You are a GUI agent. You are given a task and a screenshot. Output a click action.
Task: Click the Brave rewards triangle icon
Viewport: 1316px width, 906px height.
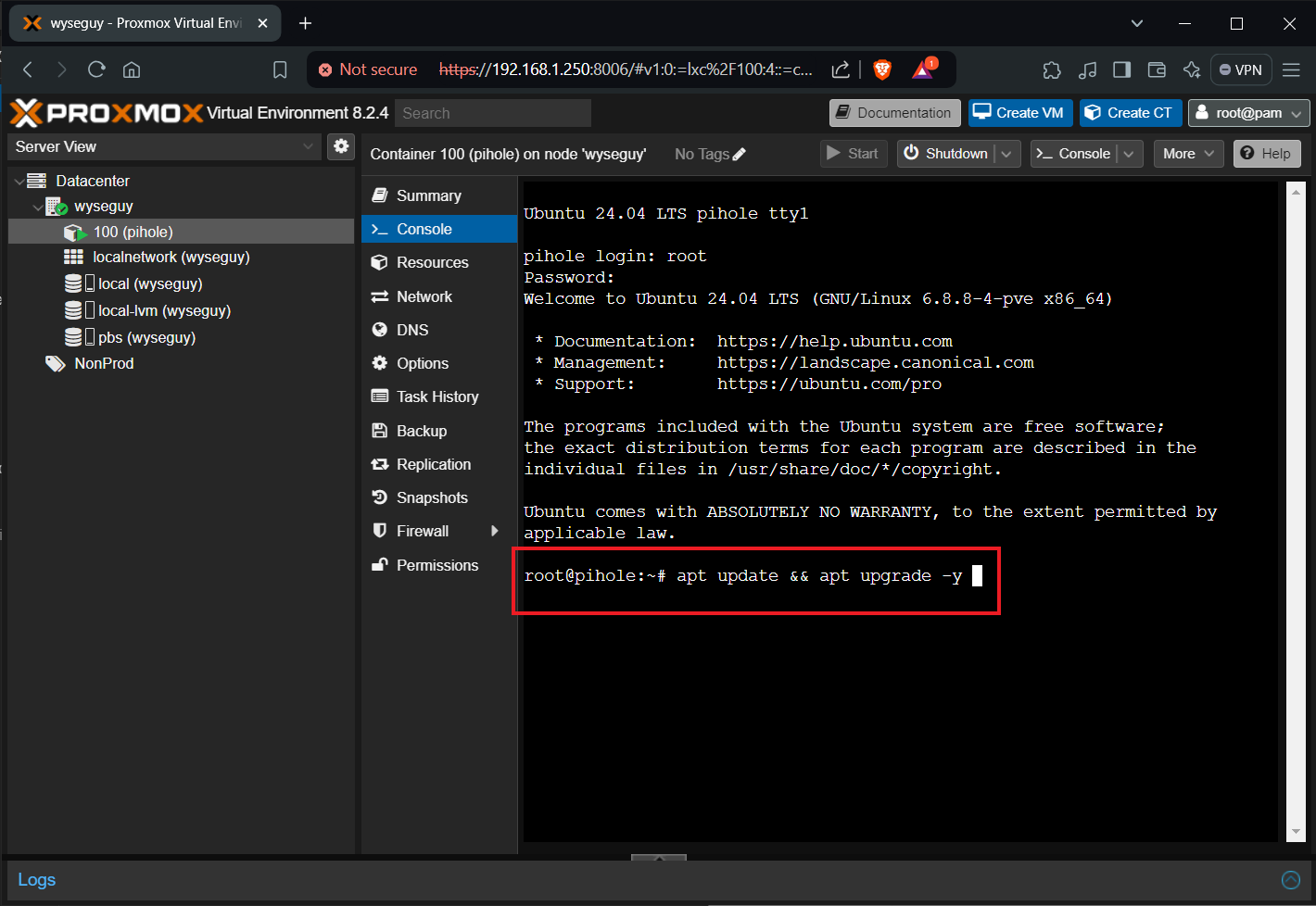pyautogui.click(x=924, y=69)
